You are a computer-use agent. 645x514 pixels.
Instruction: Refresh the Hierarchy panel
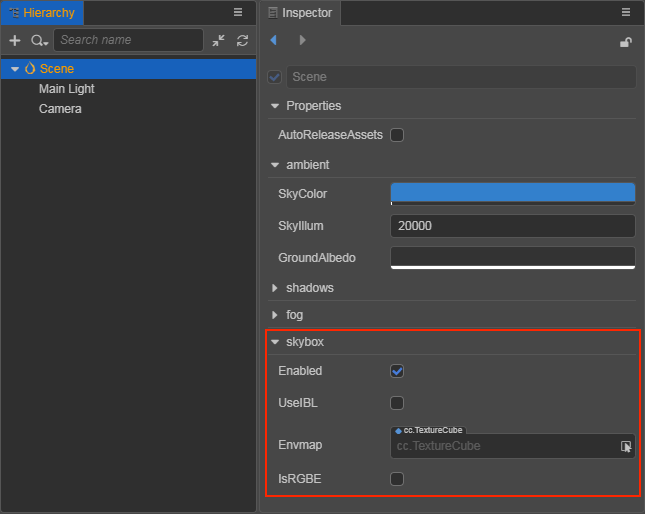click(x=242, y=40)
